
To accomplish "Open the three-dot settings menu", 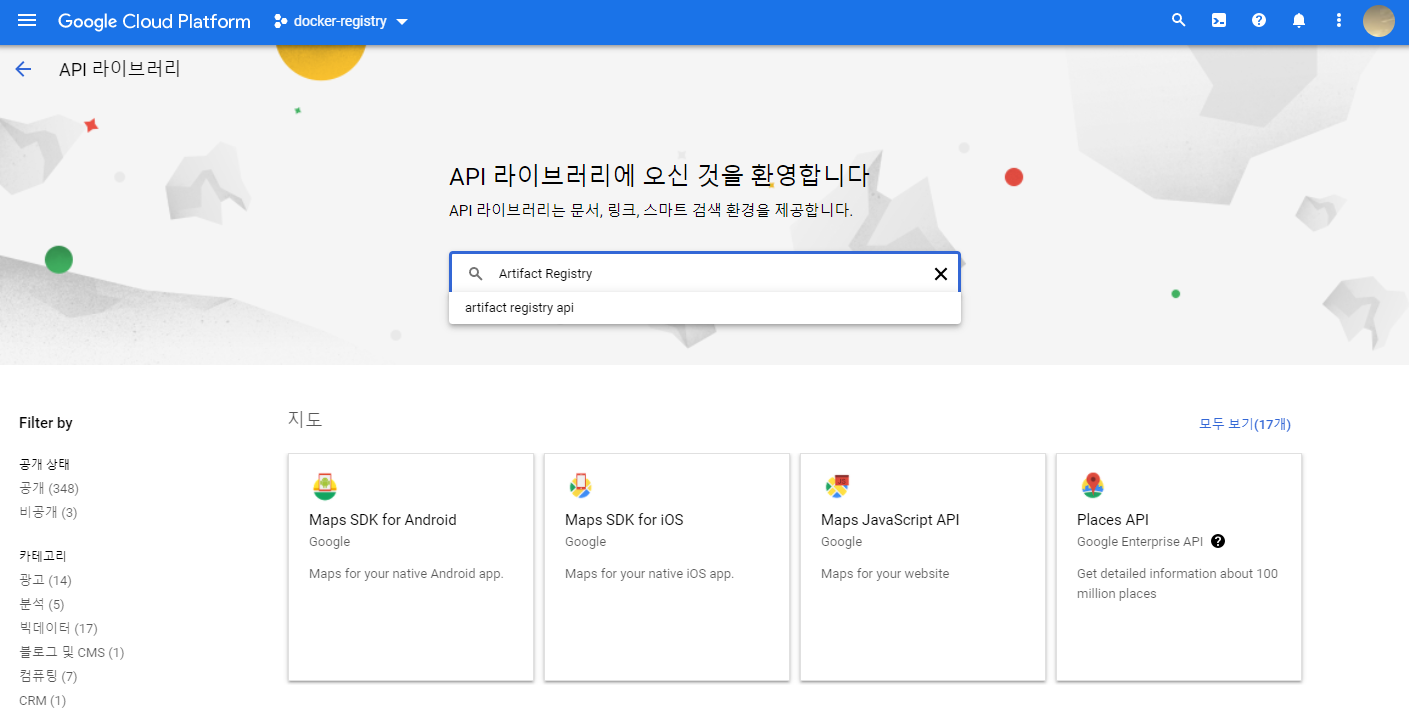I will [x=1339, y=21].
